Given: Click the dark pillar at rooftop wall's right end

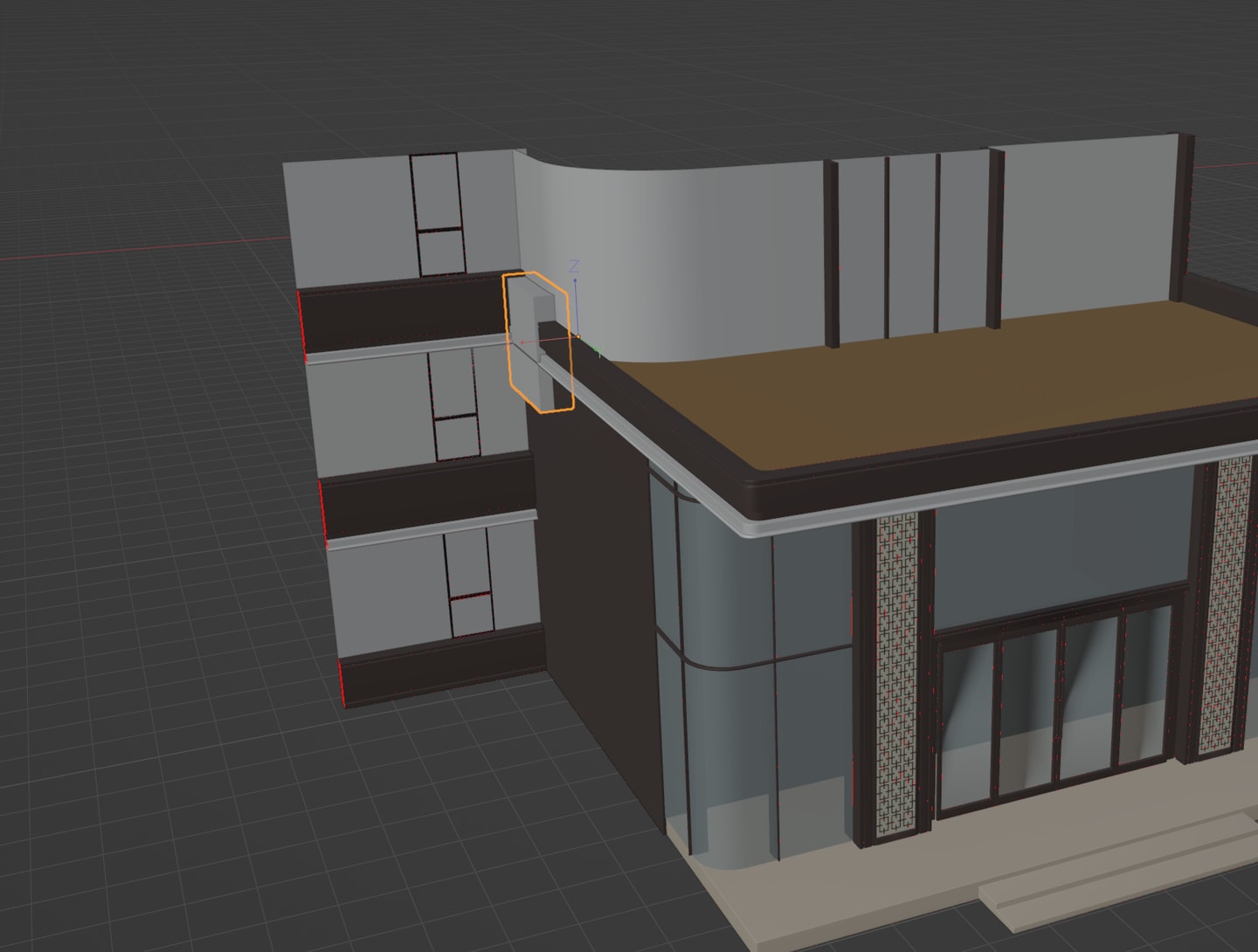Looking at the screenshot, I should (x=1184, y=218).
